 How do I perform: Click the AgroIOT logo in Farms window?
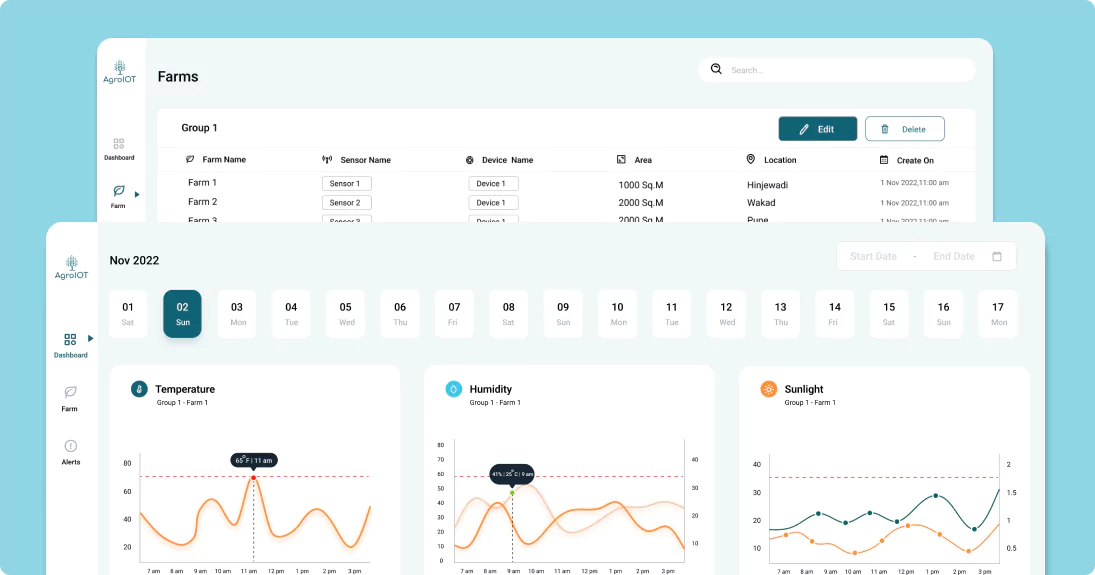(119, 72)
